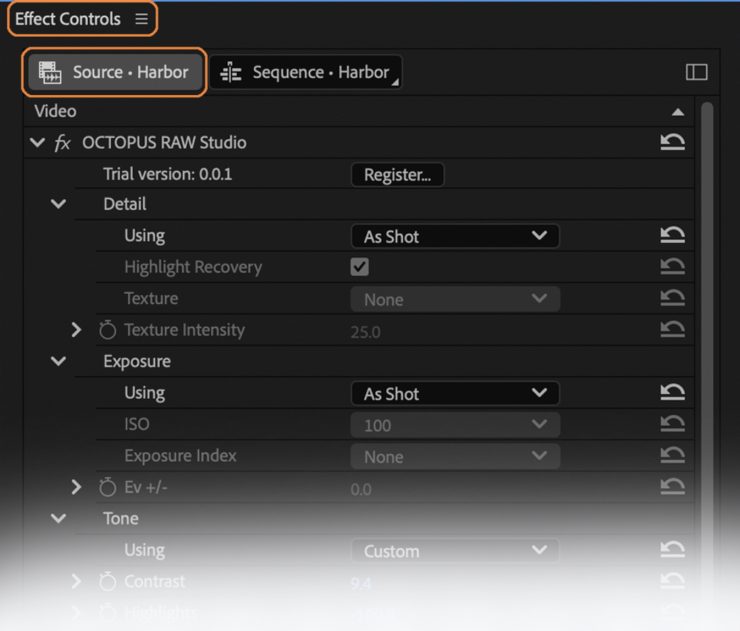Click the Highlight Recovery label
This screenshot has height=631, width=740.
[x=193, y=267]
